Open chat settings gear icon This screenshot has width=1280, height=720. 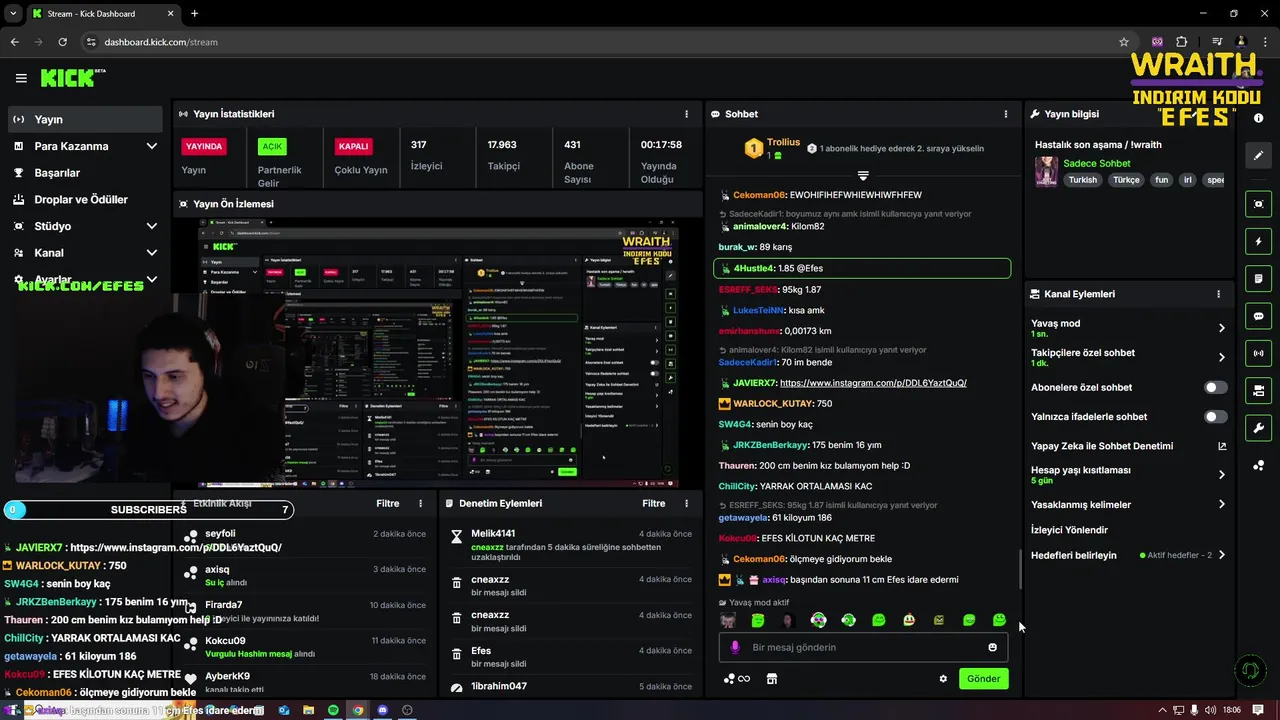tap(943, 678)
